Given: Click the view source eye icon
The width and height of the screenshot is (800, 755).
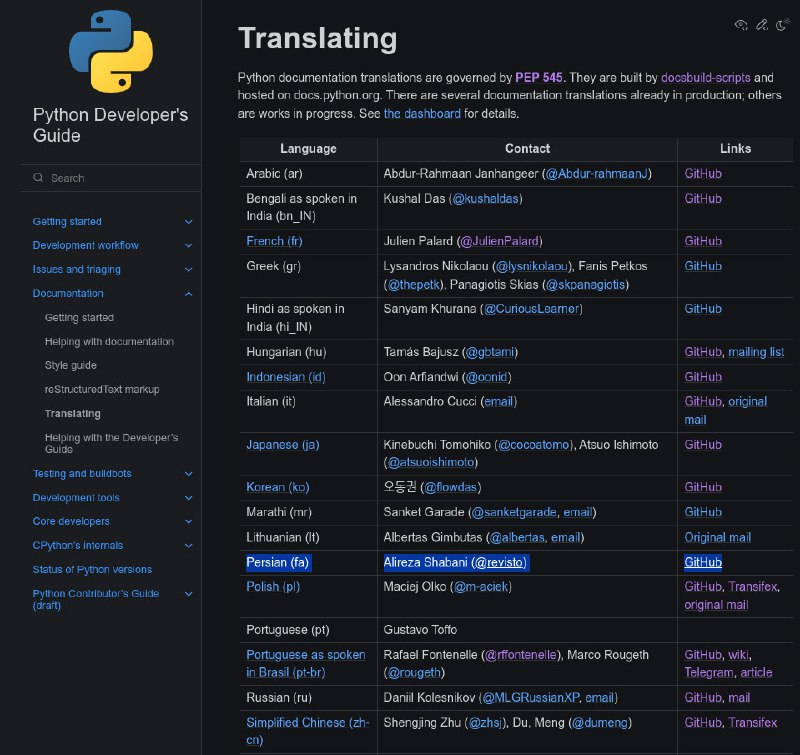Looking at the screenshot, I should [741, 24].
